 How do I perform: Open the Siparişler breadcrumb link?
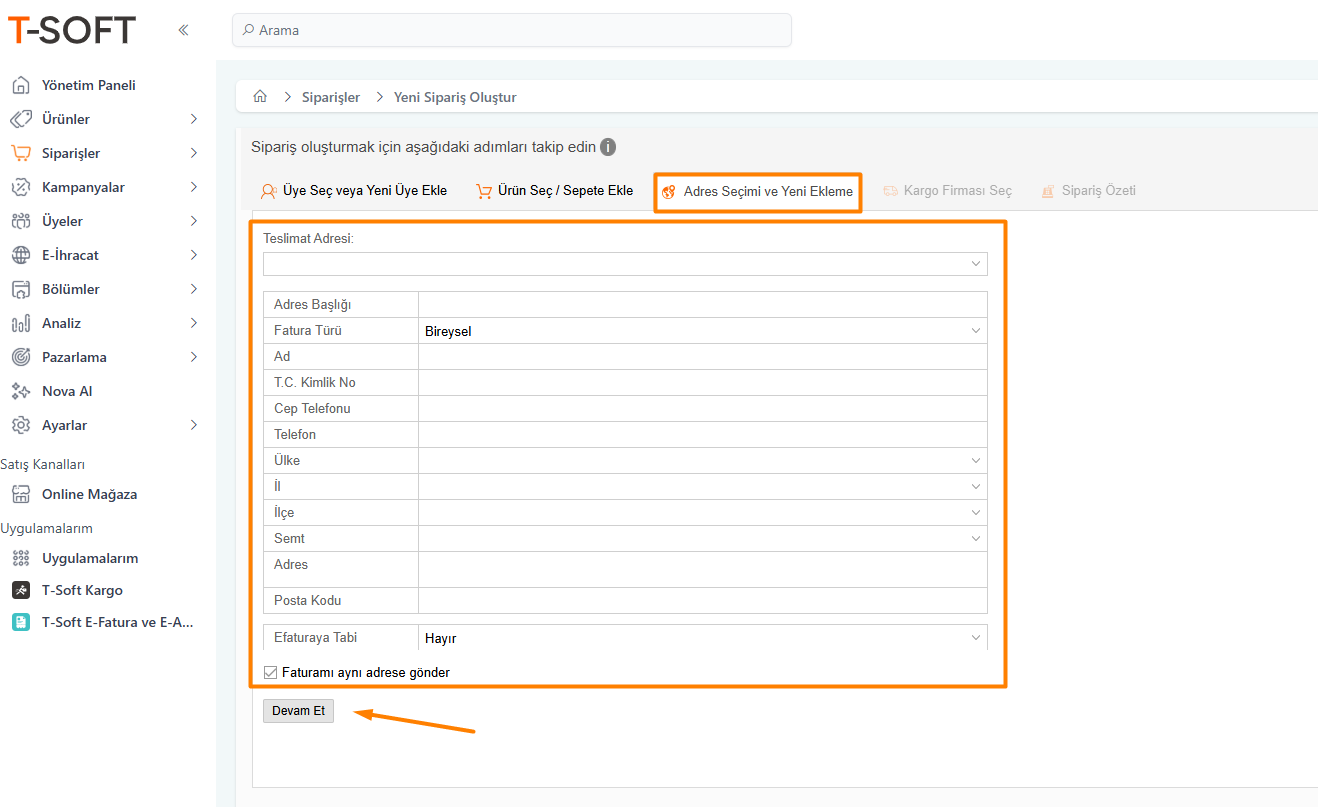click(x=331, y=97)
